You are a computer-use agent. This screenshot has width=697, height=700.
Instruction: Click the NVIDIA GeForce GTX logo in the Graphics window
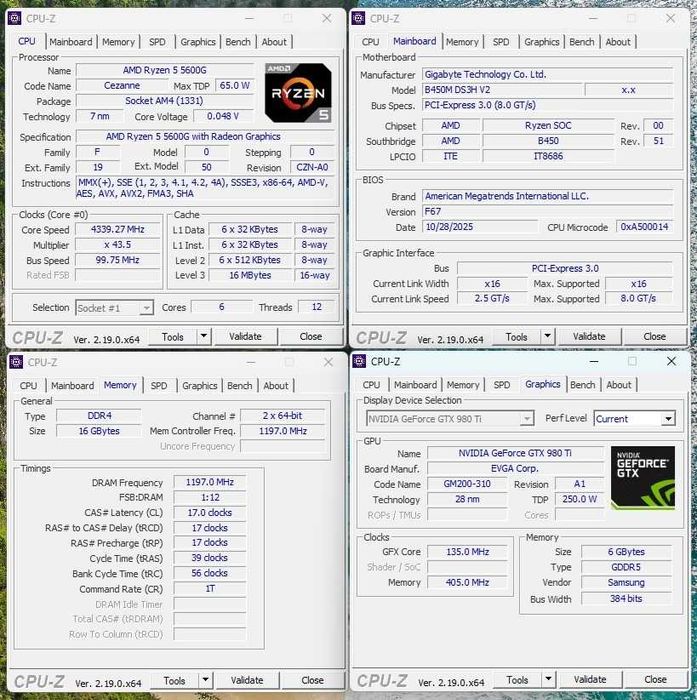tap(643, 478)
